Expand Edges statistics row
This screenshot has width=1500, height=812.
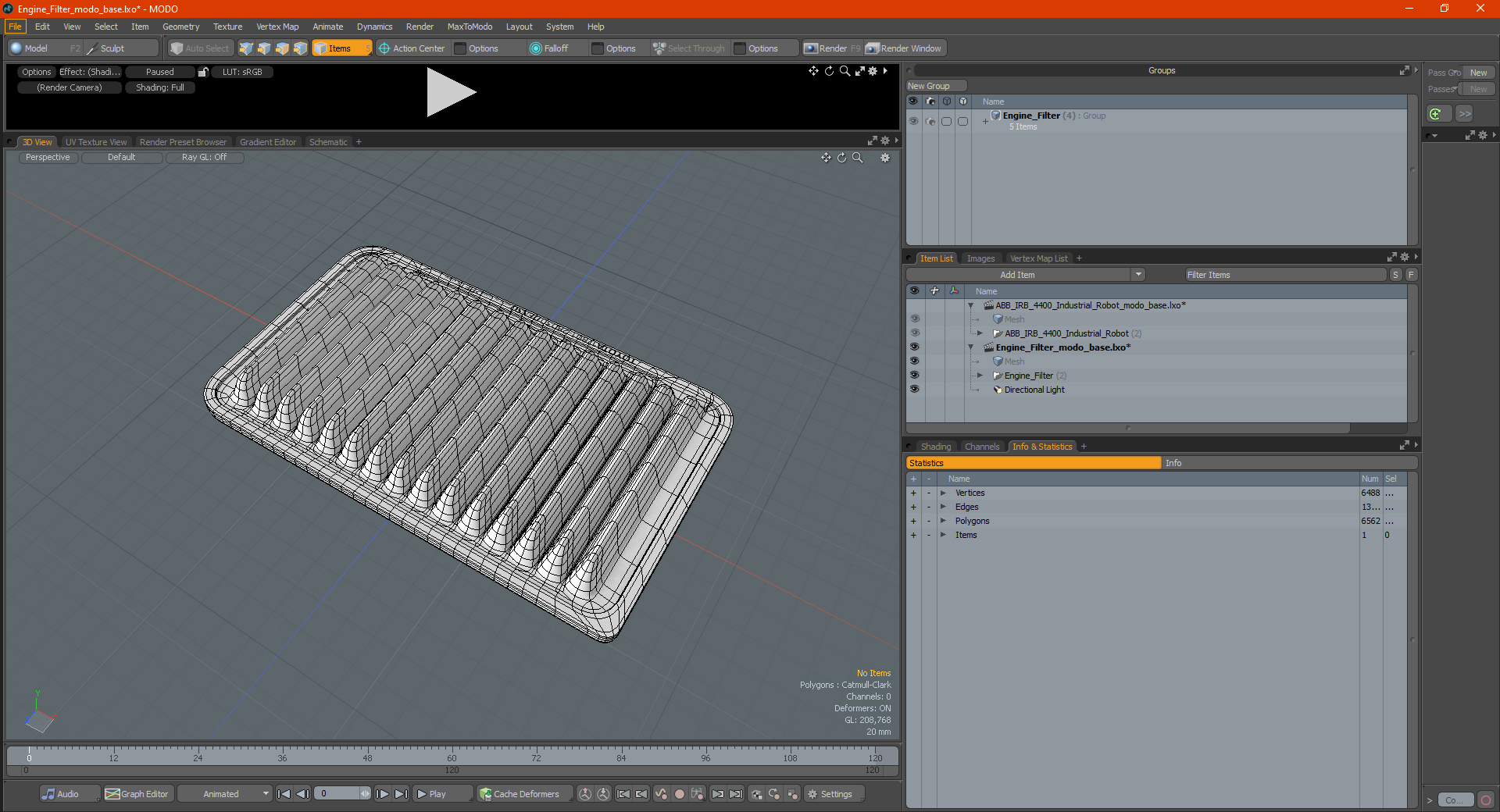[x=943, y=507]
